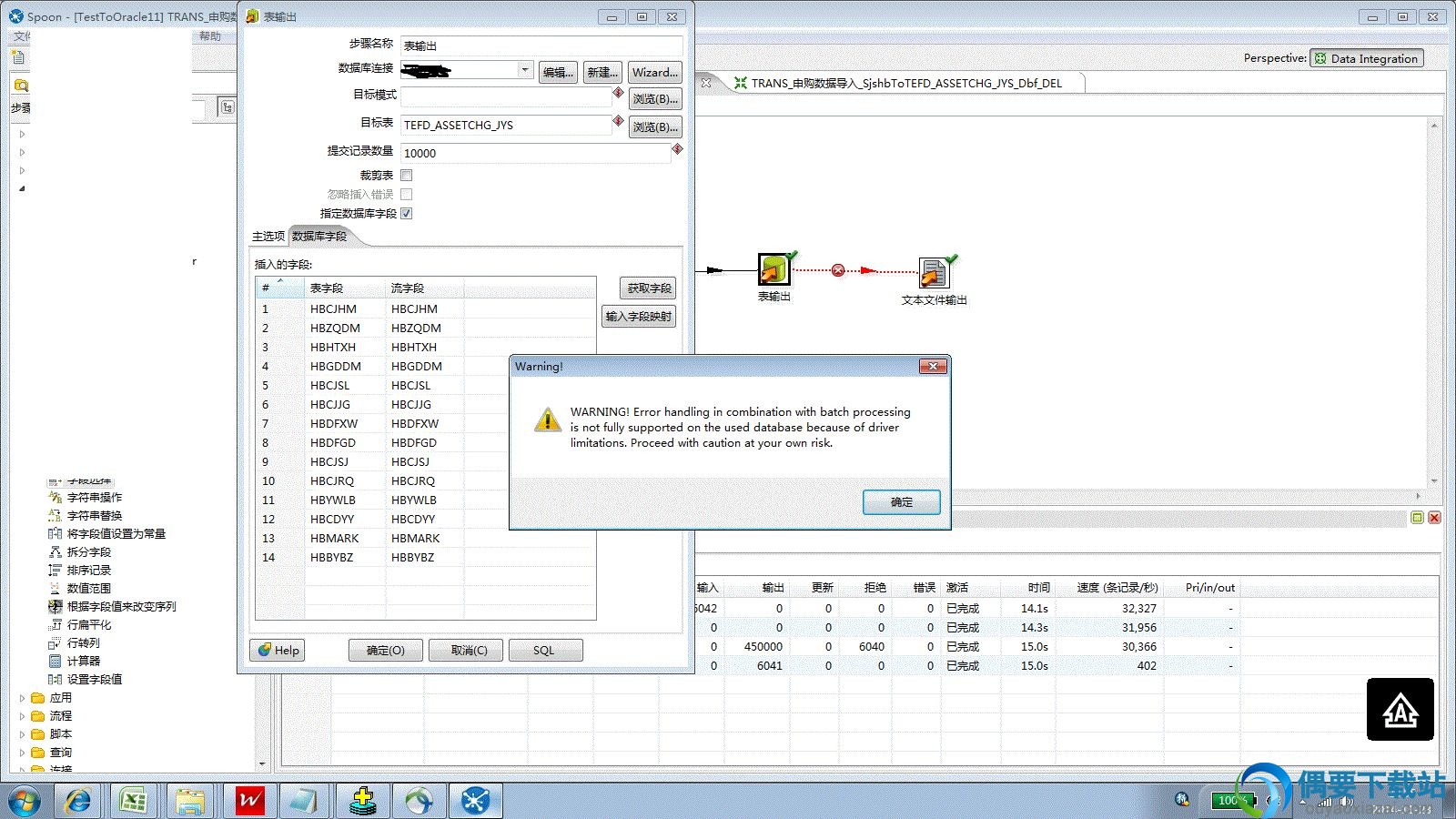Open the 帮助 menu
This screenshot has width=1456, height=819.
tap(210, 36)
